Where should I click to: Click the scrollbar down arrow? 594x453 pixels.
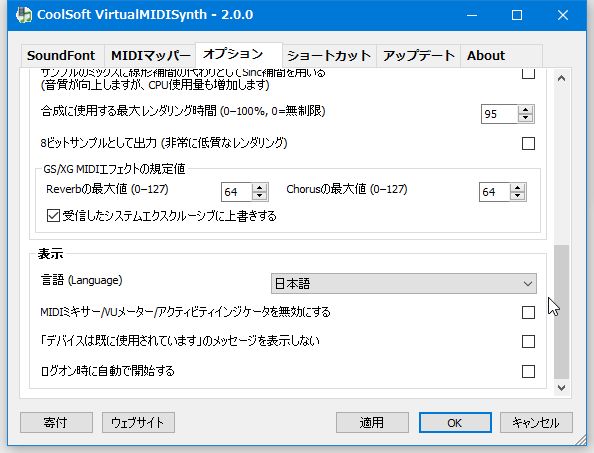(x=561, y=387)
